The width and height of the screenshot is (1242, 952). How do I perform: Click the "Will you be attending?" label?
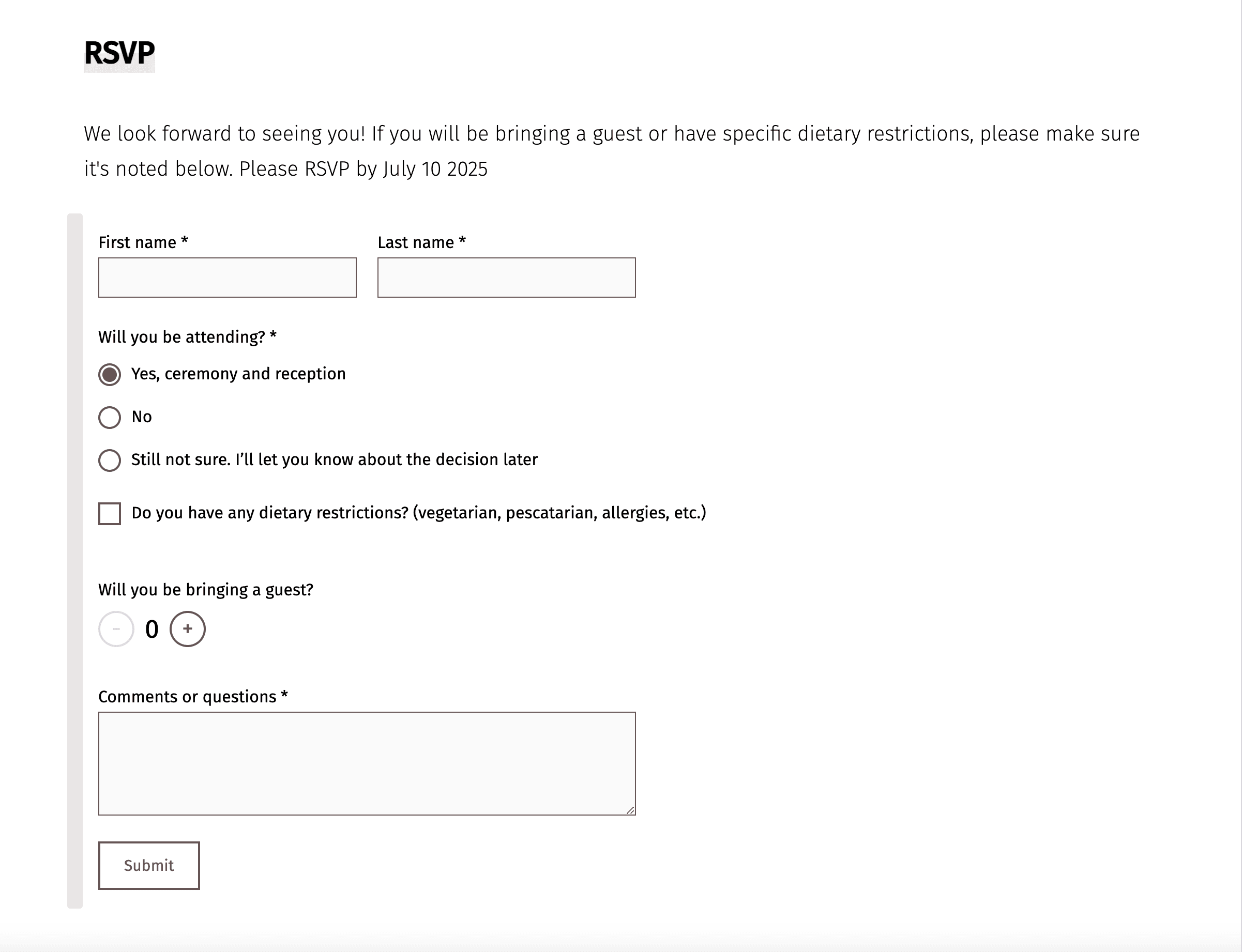coord(187,337)
